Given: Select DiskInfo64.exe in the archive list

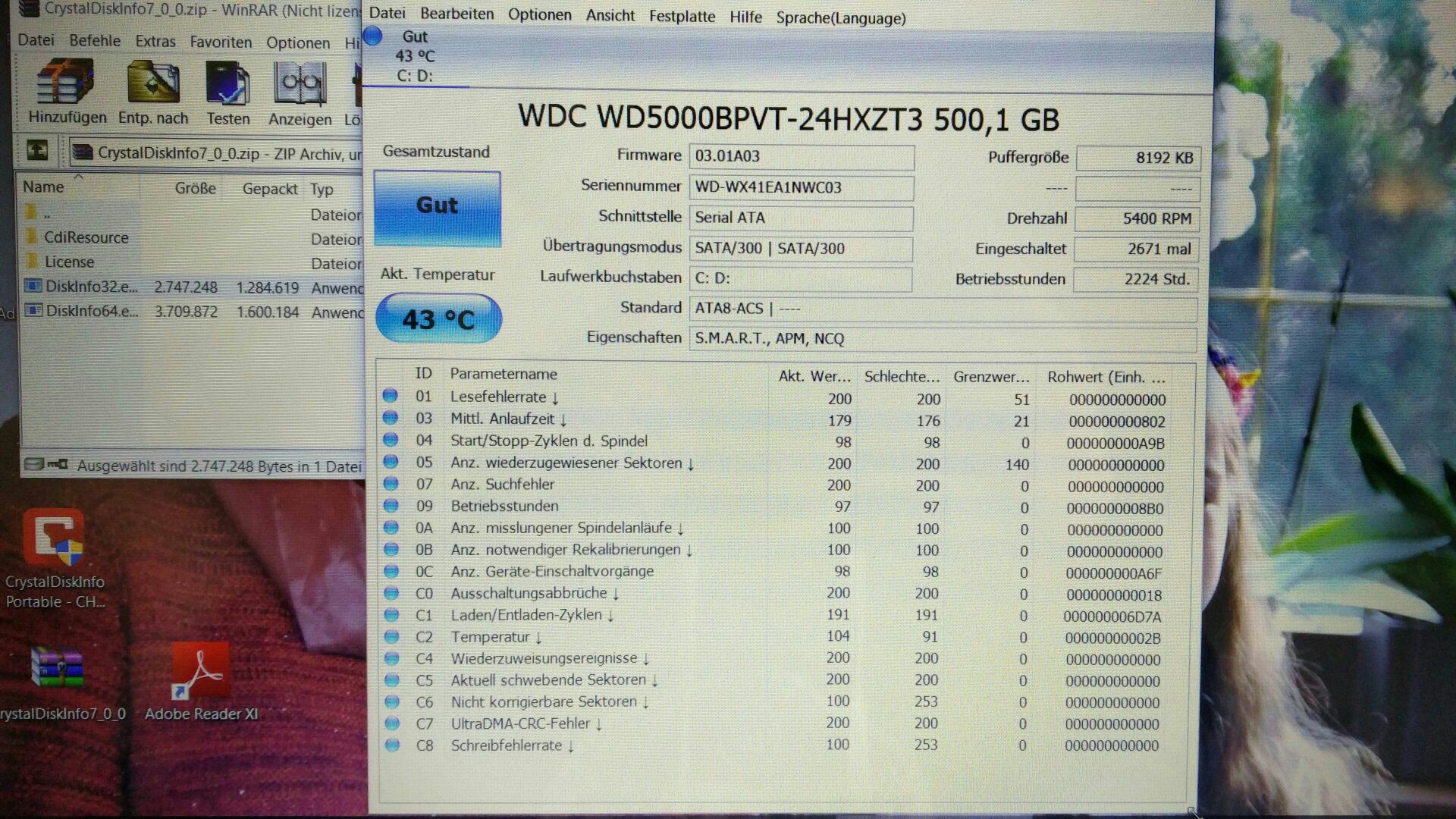Looking at the screenshot, I should [x=91, y=311].
